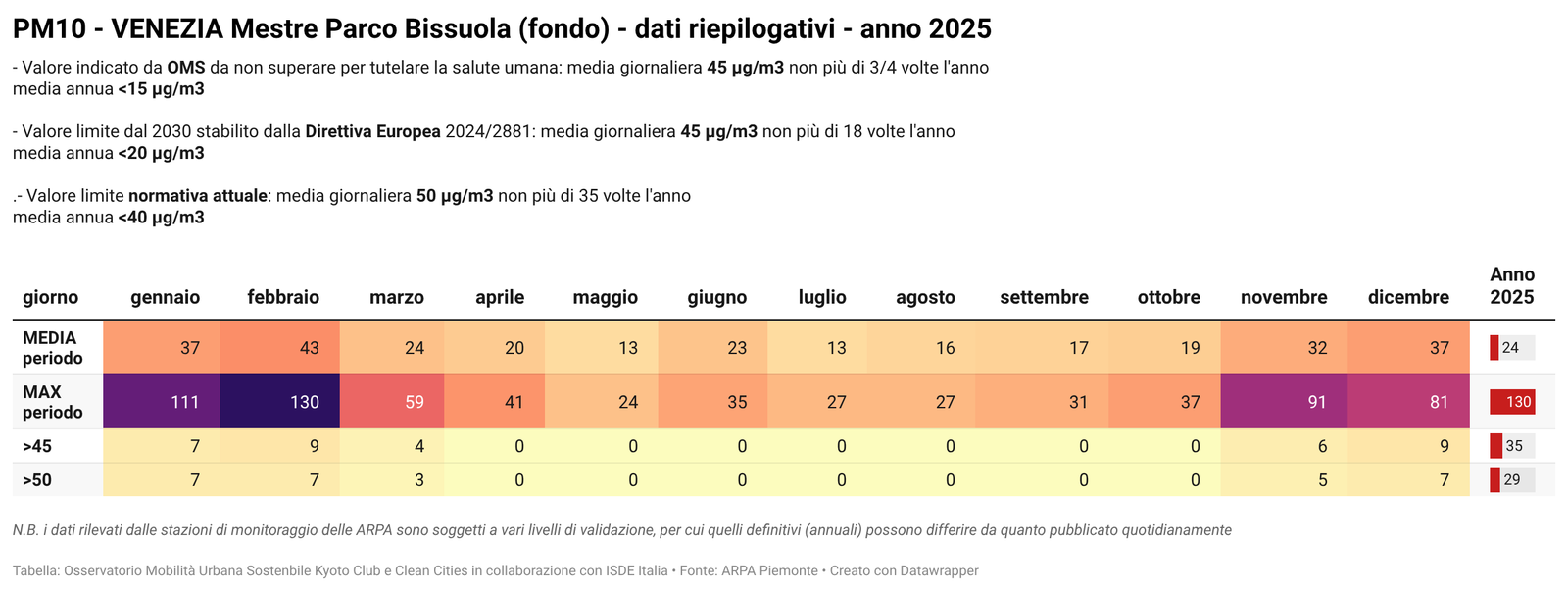
Task: Click the dark purple 111 cell for gennaio
Action: pyautogui.click(x=162, y=402)
